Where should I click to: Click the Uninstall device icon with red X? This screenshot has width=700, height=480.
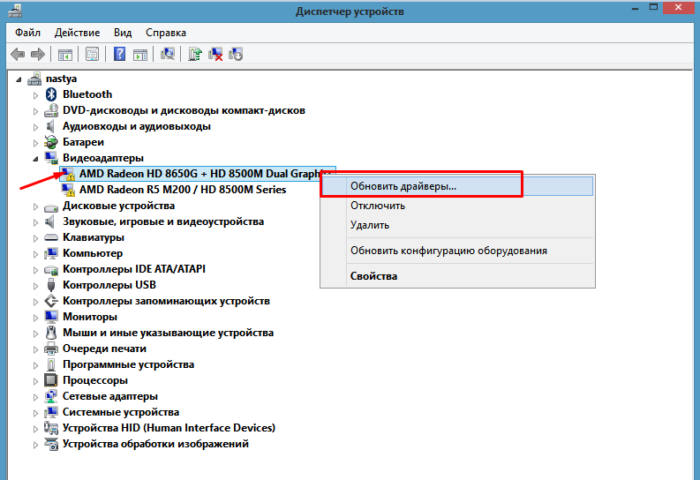tap(215, 53)
